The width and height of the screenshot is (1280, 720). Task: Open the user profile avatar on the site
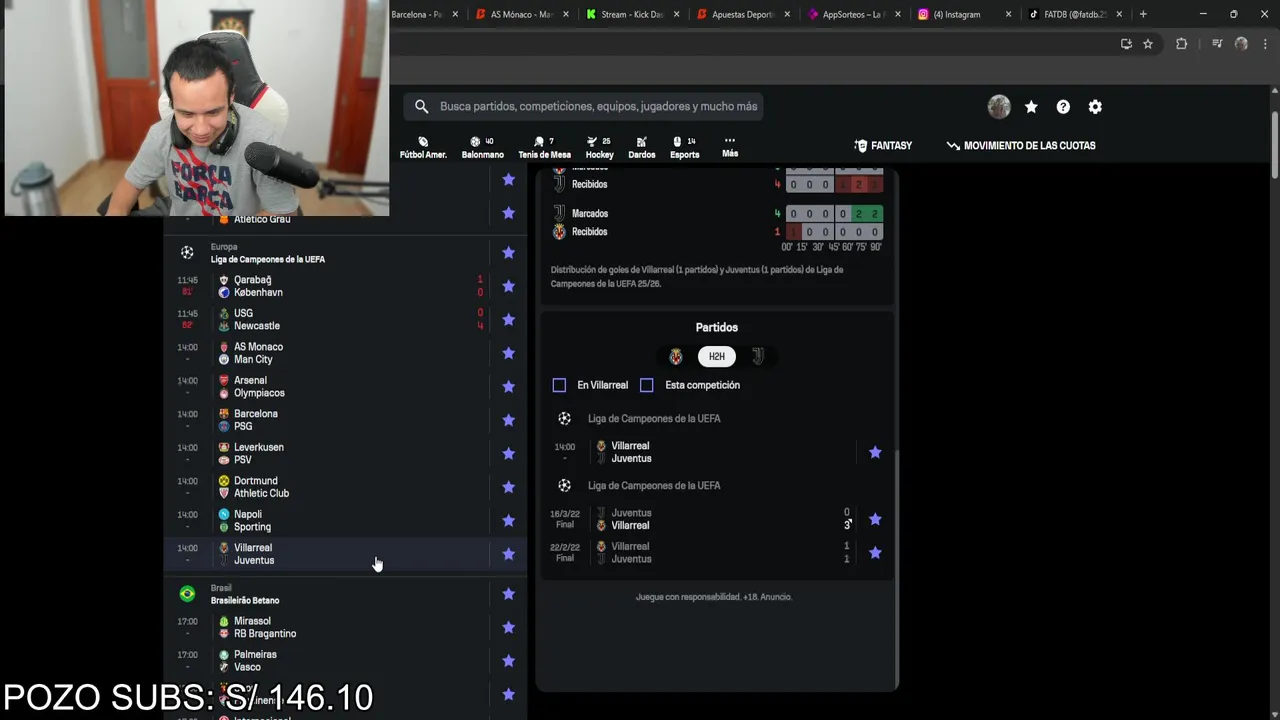click(x=999, y=107)
